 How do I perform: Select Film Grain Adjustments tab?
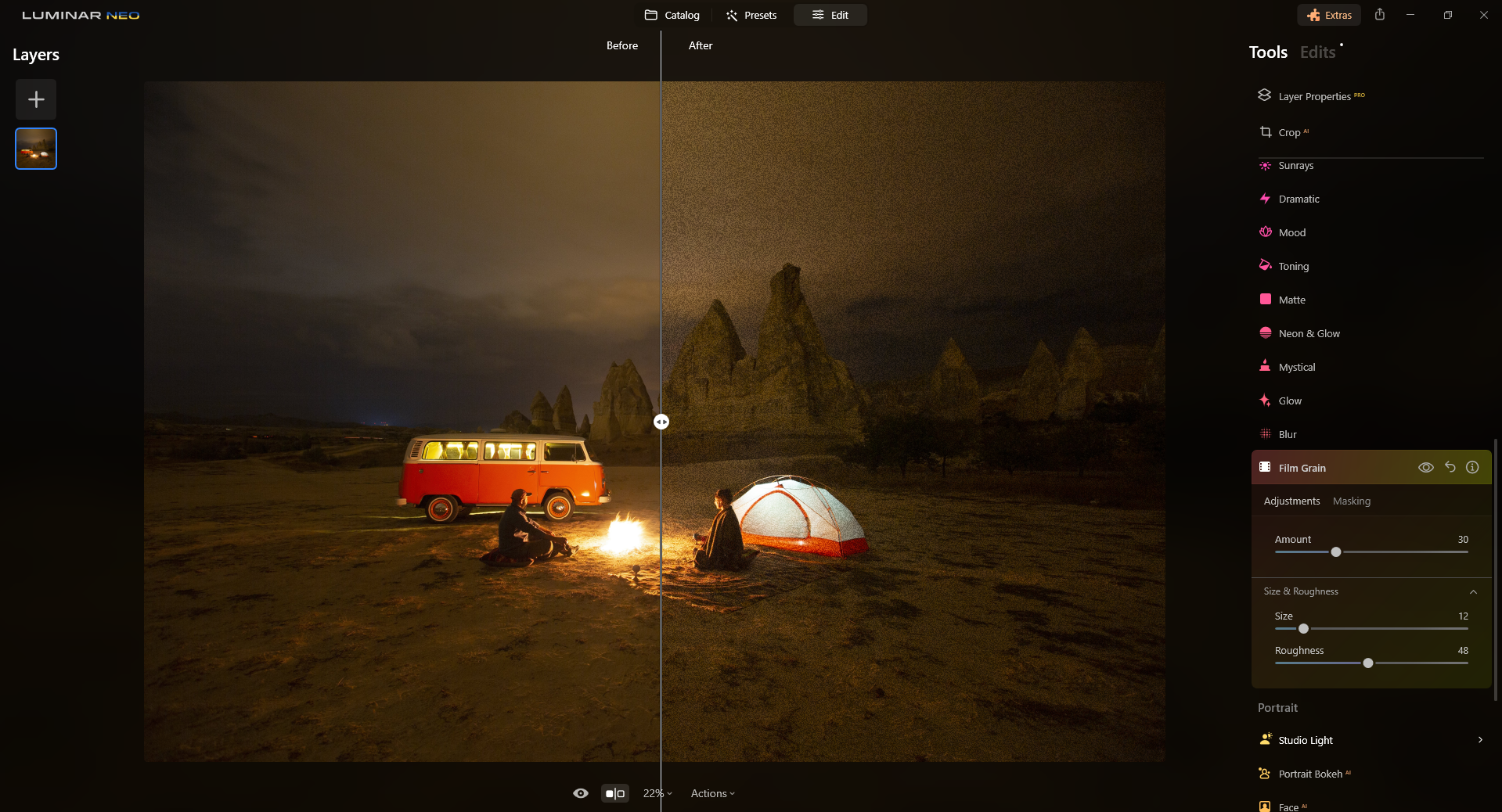click(1291, 501)
